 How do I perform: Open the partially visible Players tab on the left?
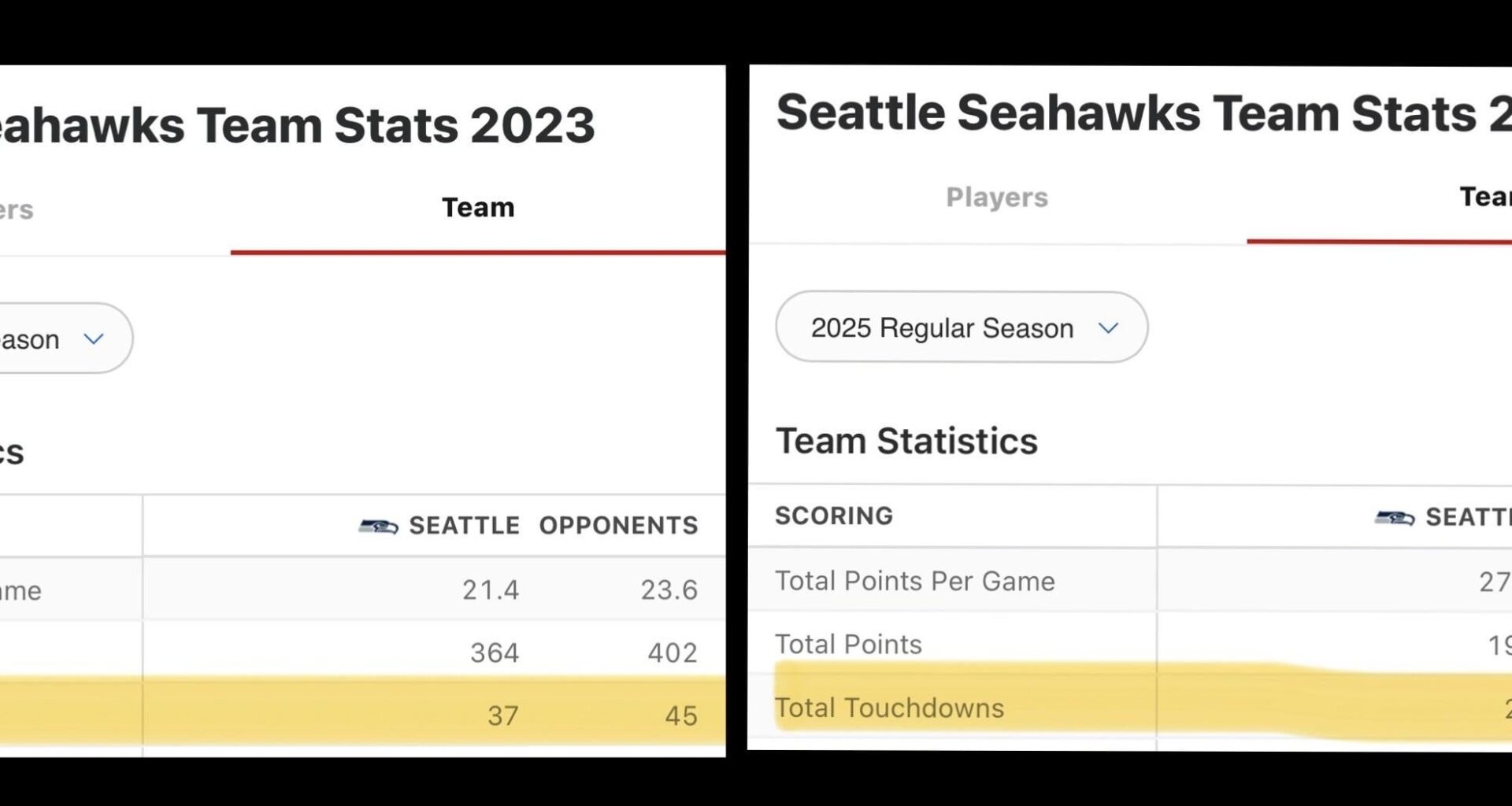click(x=17, y=209)
